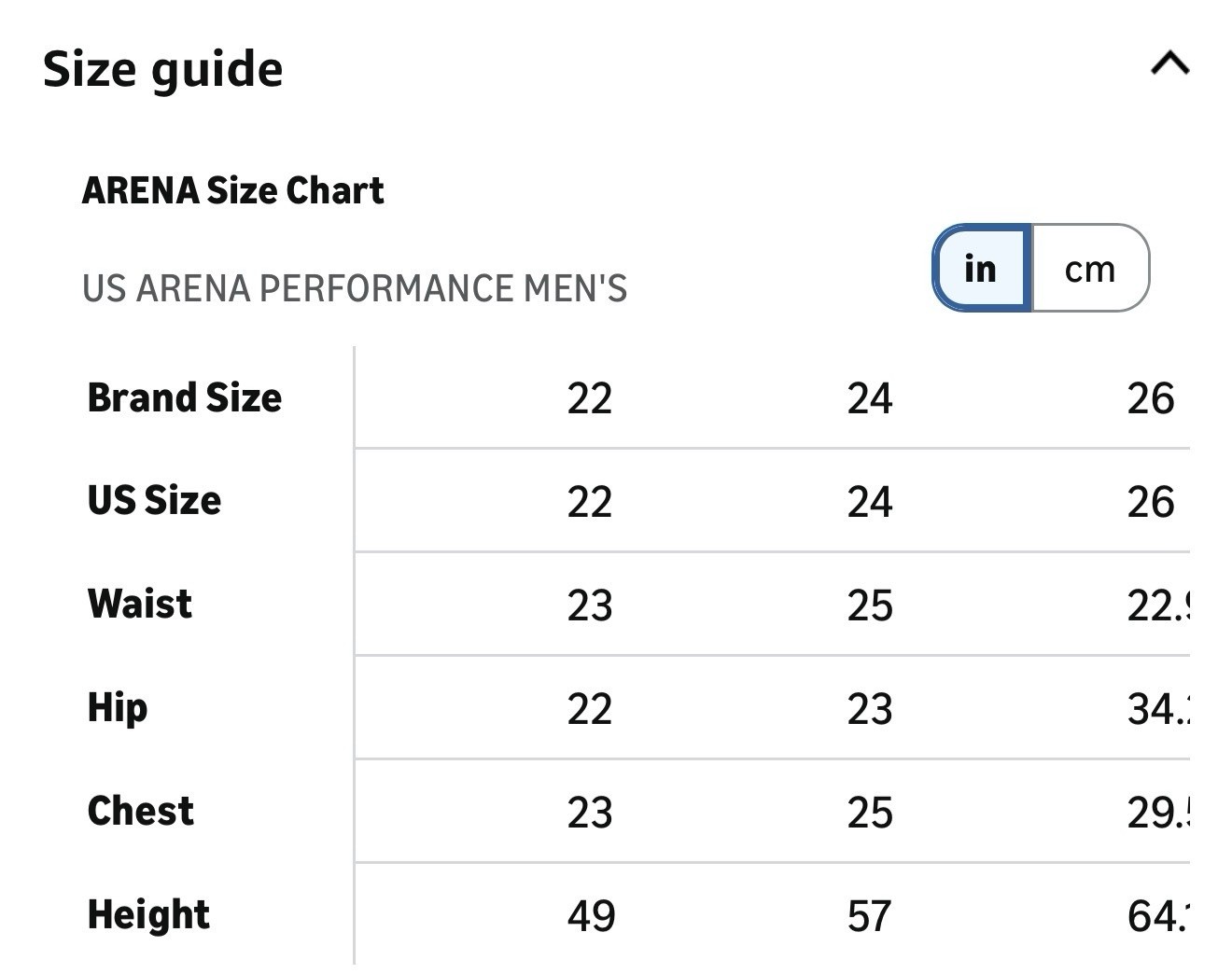Select the in unit toggle
The image size is (1232, 974).
981,269
